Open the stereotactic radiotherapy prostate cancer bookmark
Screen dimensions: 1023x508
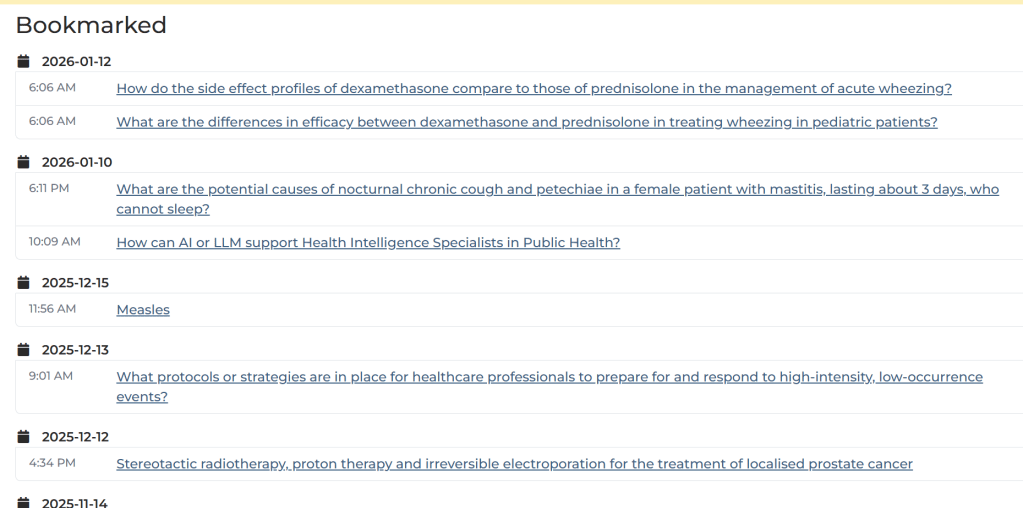point(514,464)
